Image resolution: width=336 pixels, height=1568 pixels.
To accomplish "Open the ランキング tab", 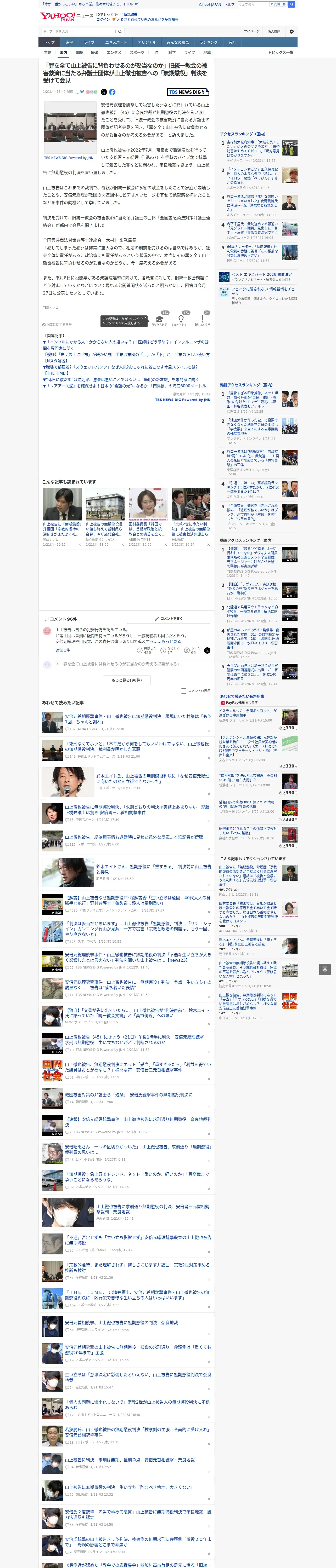I will [x=209, y=43].
